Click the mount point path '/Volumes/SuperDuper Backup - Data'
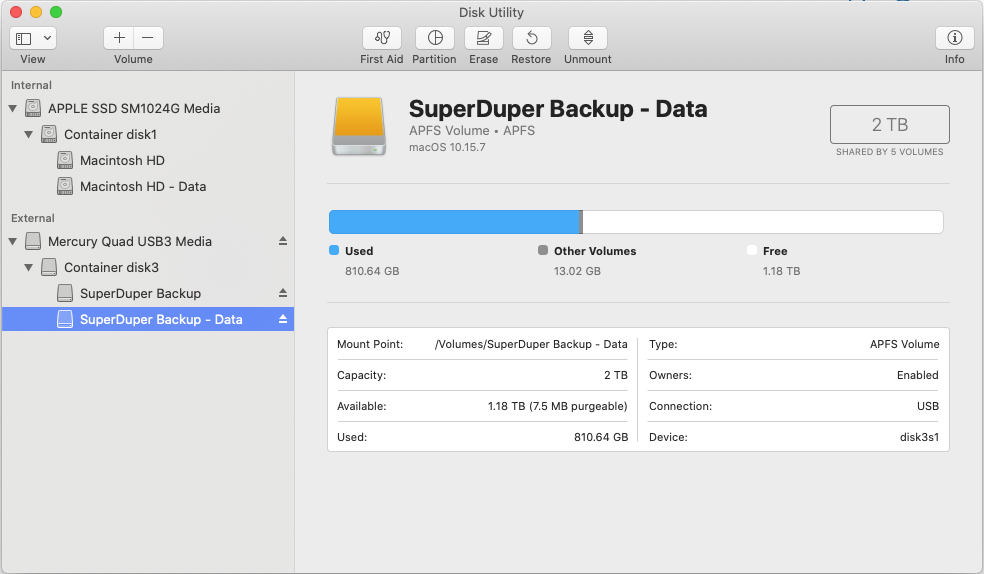This screenshot has height=574, width=984. tap(531, 344)
